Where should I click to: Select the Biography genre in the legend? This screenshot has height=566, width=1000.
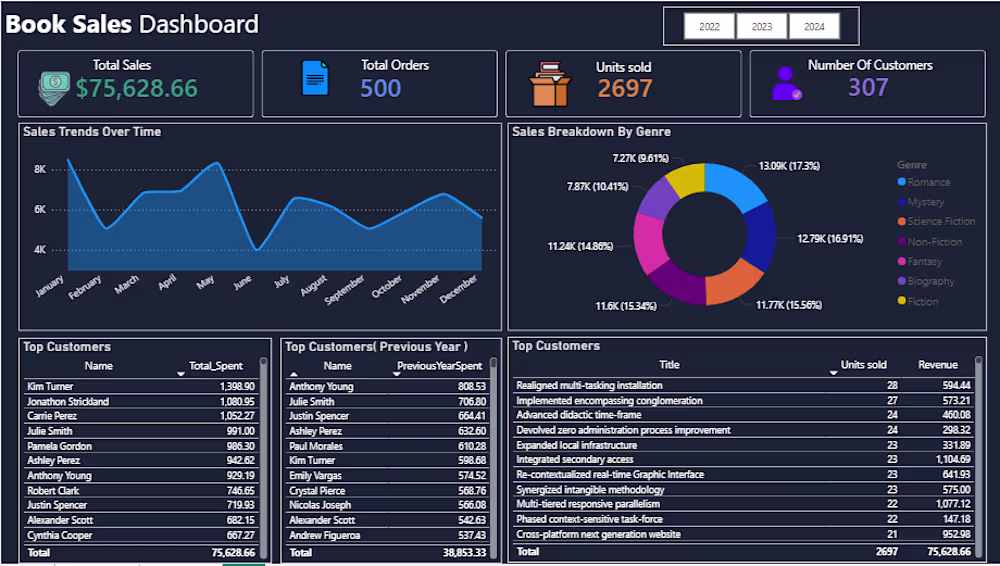click(926, 281)
